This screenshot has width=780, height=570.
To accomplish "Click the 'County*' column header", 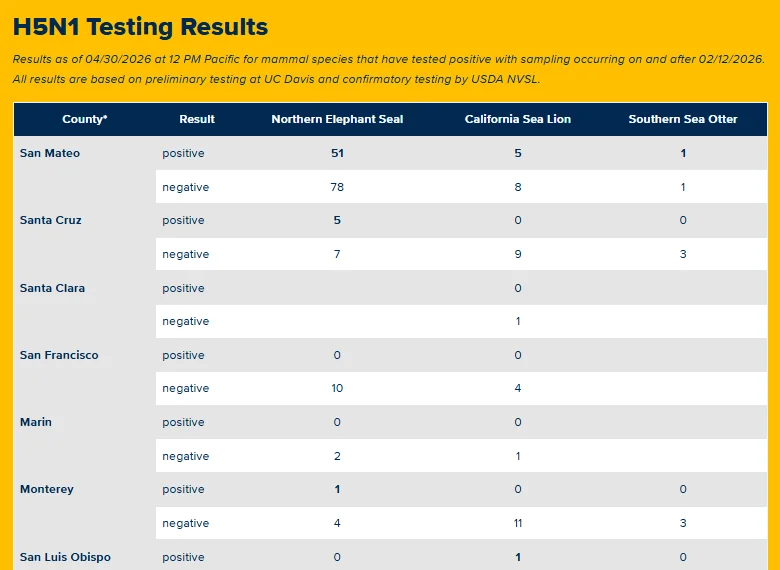I will coord(85,119).
